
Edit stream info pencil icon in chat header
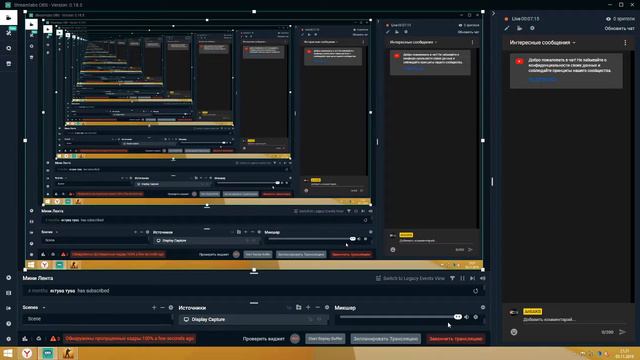pos(507,28)
